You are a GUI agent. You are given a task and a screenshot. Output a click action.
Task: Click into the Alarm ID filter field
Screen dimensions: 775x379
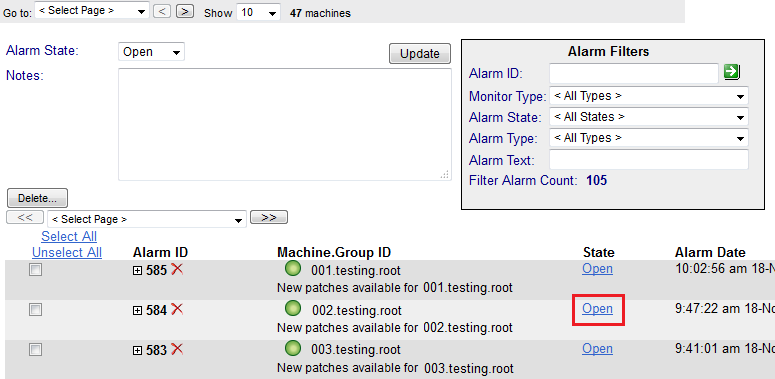634,73
